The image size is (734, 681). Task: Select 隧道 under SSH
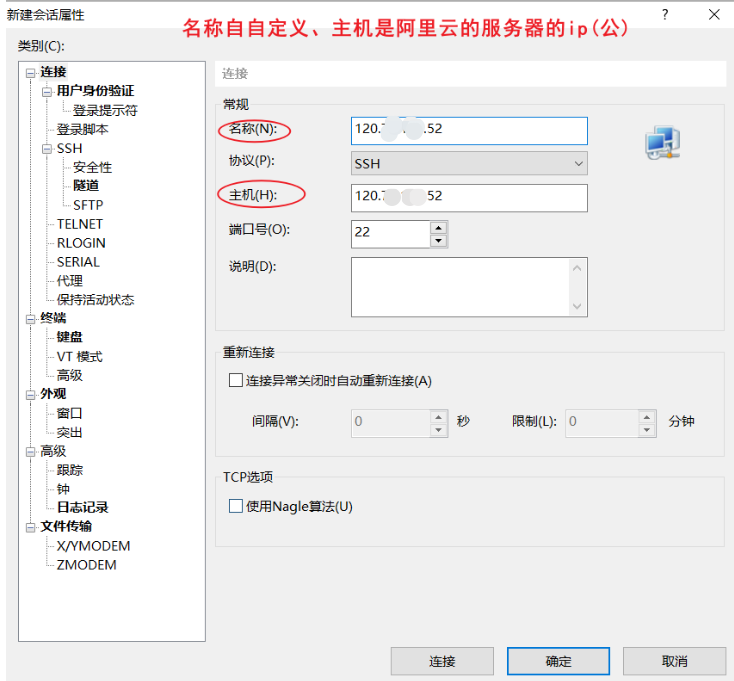click(x=86, y=186)
